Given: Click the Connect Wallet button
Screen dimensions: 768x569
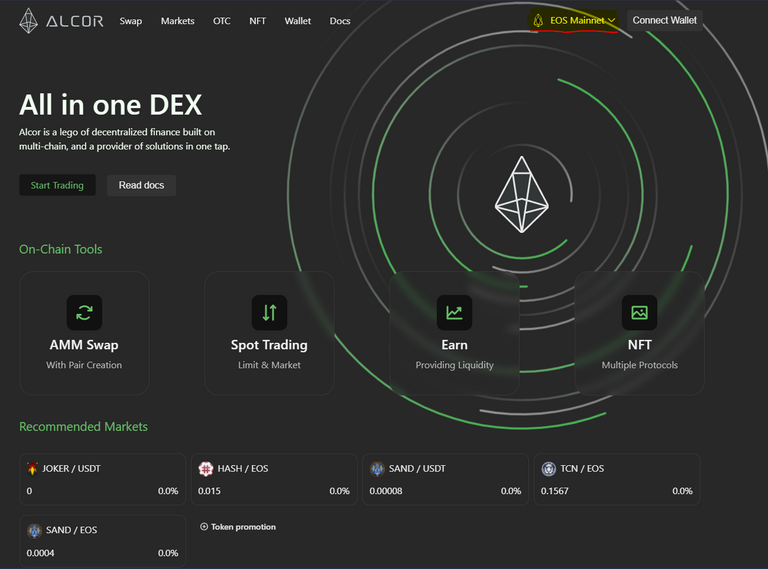Looking at the screenshot, I should point(665,21).
